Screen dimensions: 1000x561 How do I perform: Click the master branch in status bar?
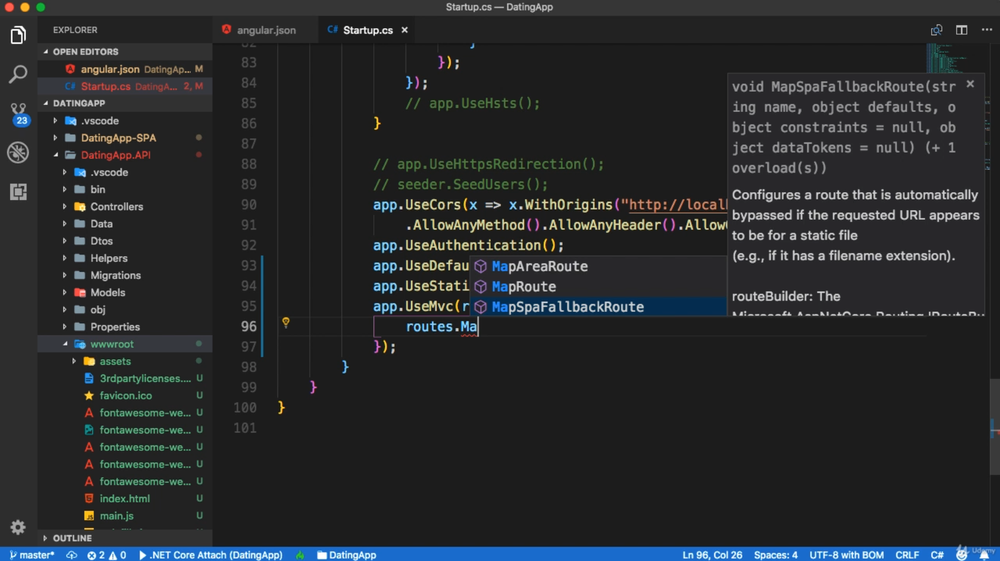(x=32, y=555)
